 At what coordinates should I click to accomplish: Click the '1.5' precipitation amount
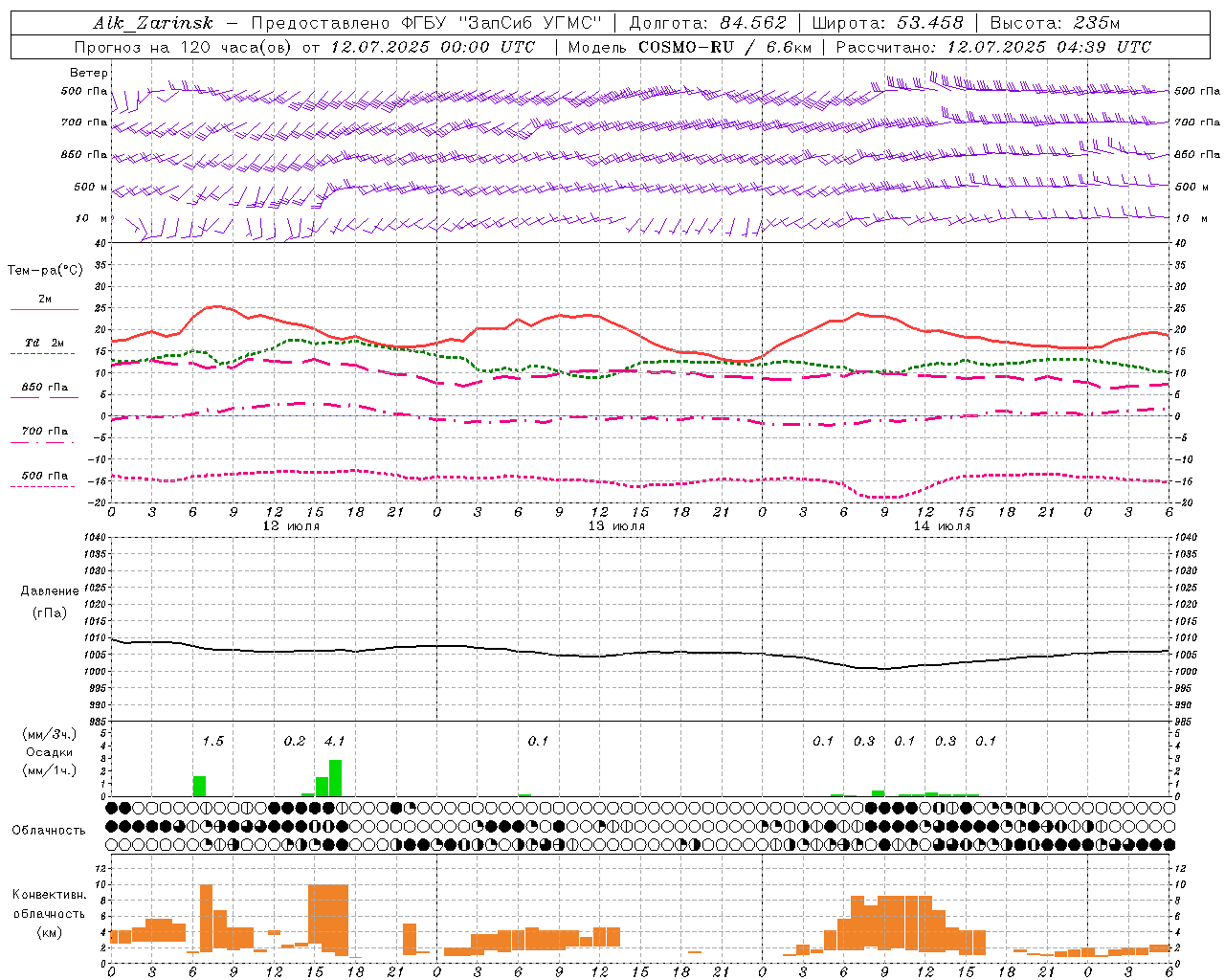[212, 741]
